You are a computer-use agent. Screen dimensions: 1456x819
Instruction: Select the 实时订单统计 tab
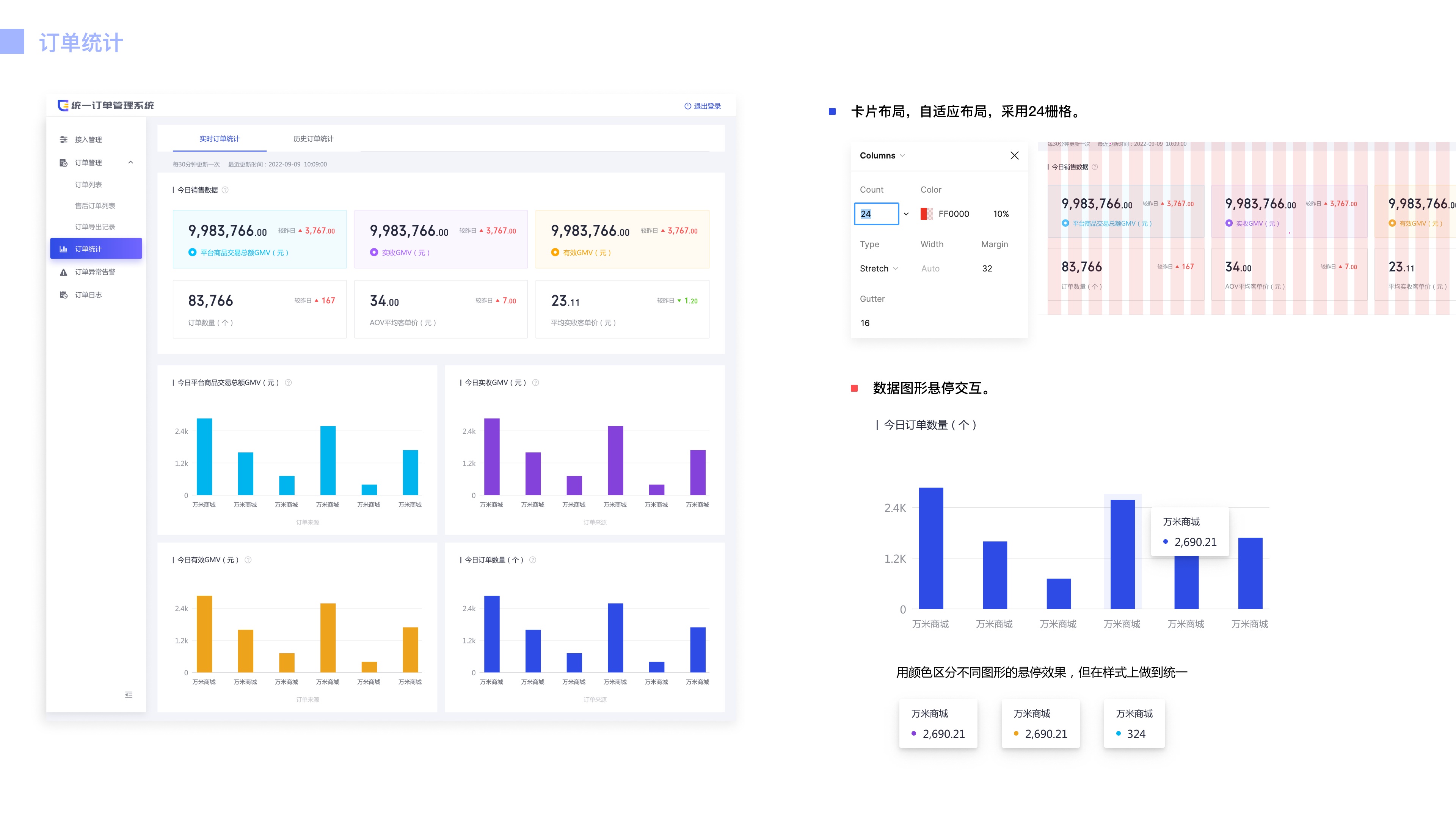tap(219, 139)
